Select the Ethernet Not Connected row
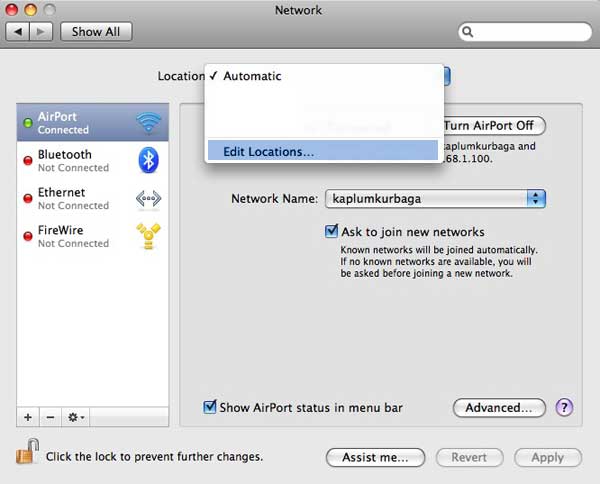 (x=93, y=198)
